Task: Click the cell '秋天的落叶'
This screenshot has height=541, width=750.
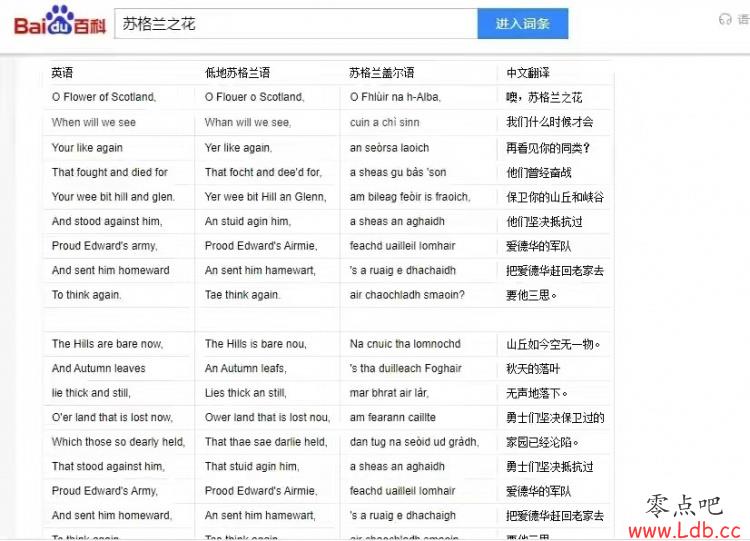Action: click(x=533, y=369)
